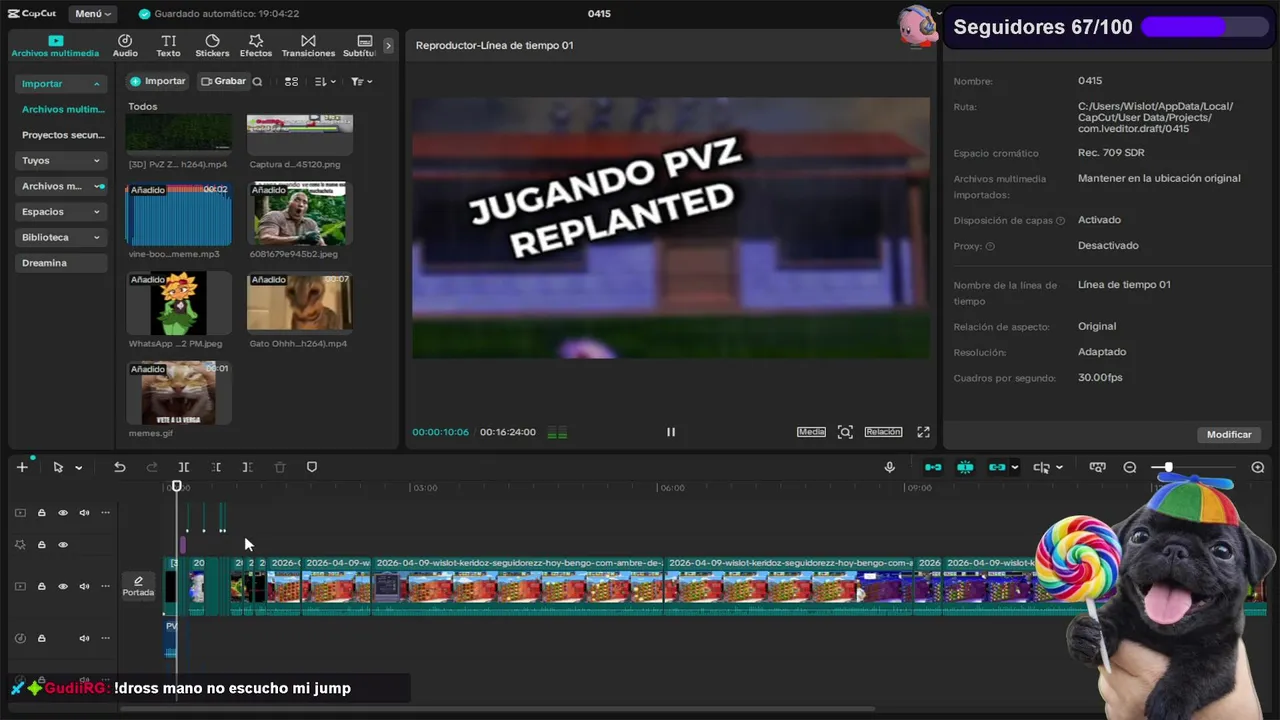Open the Texto panel
Viewport: 1280px width, 720px height.
pos(168,46)
